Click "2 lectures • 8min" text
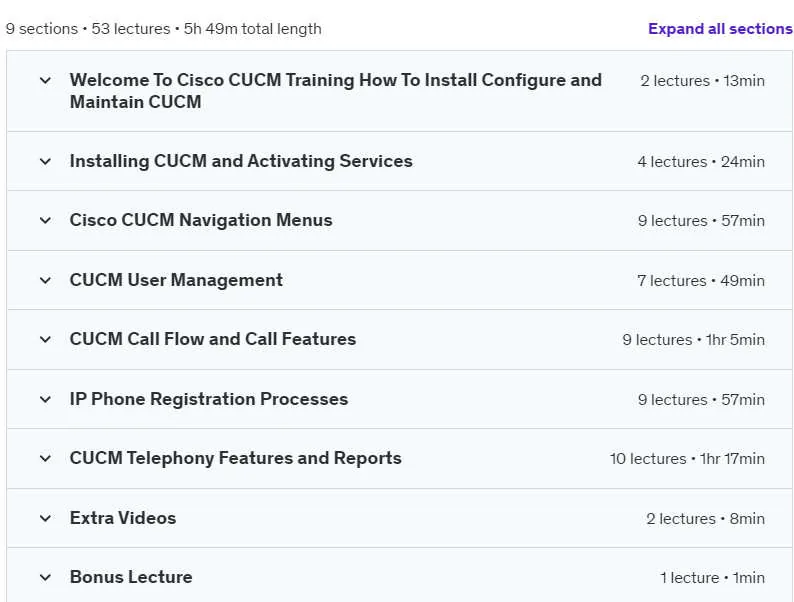The image size is (794, 602). pyautogui.click(x=705, y=518)
